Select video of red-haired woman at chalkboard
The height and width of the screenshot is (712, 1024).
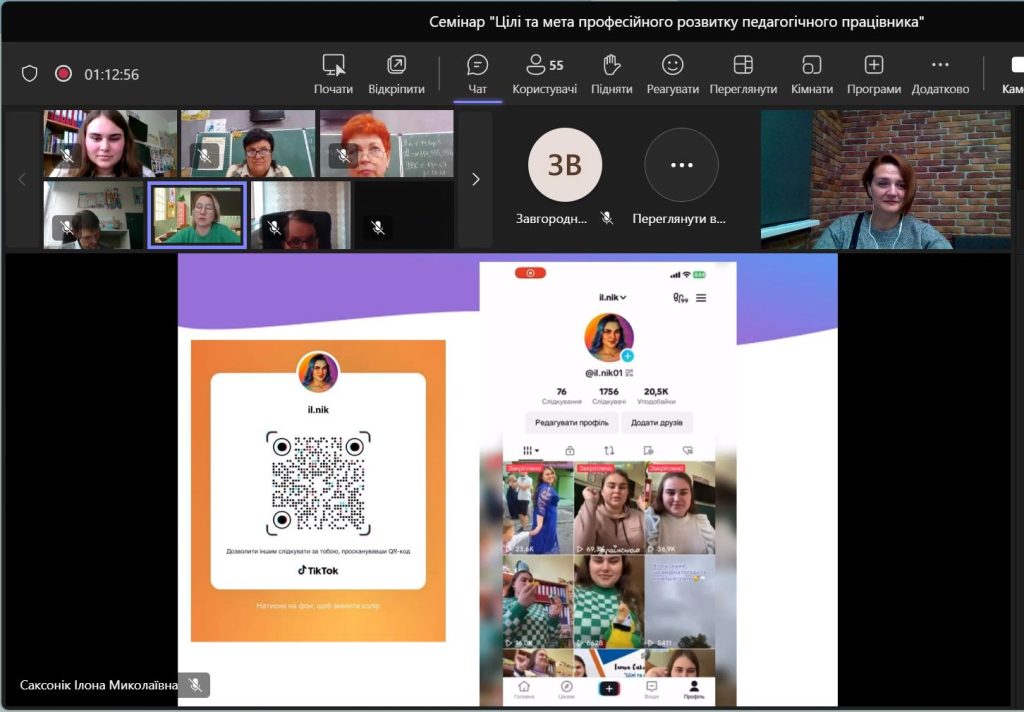coord(386,143)
